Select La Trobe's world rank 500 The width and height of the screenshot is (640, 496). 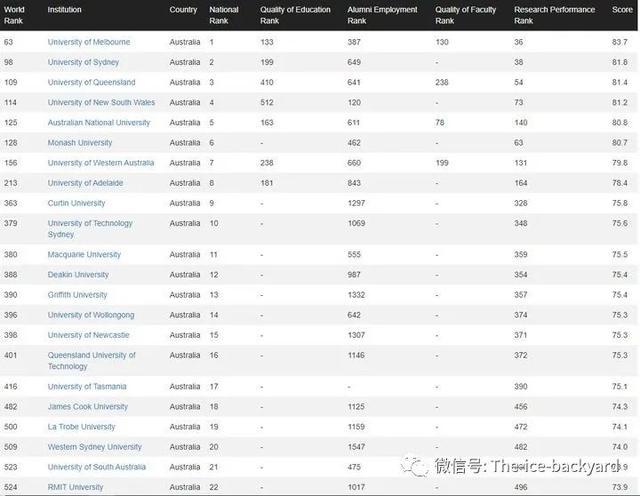click(x=11, y=427)
